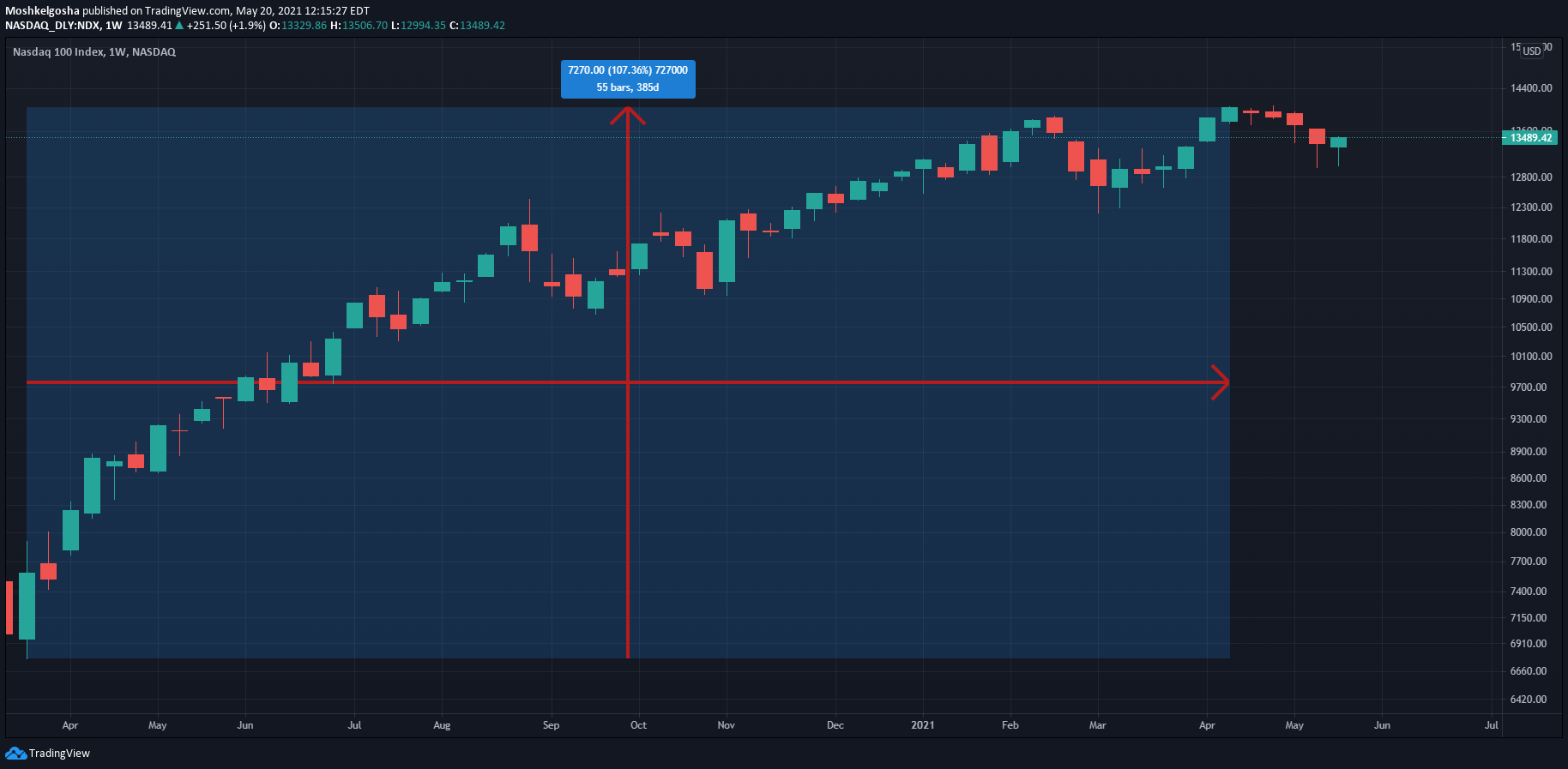1568x769 pixels.
Task: Click the change value +251.50 (+1.9%)
Action: pos(226,26)
